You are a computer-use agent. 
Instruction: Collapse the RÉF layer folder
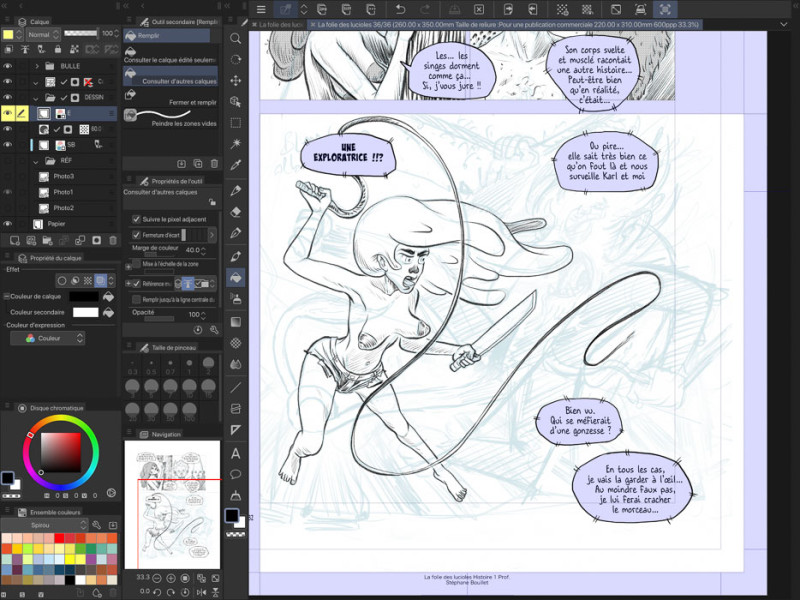pos(37,160)
